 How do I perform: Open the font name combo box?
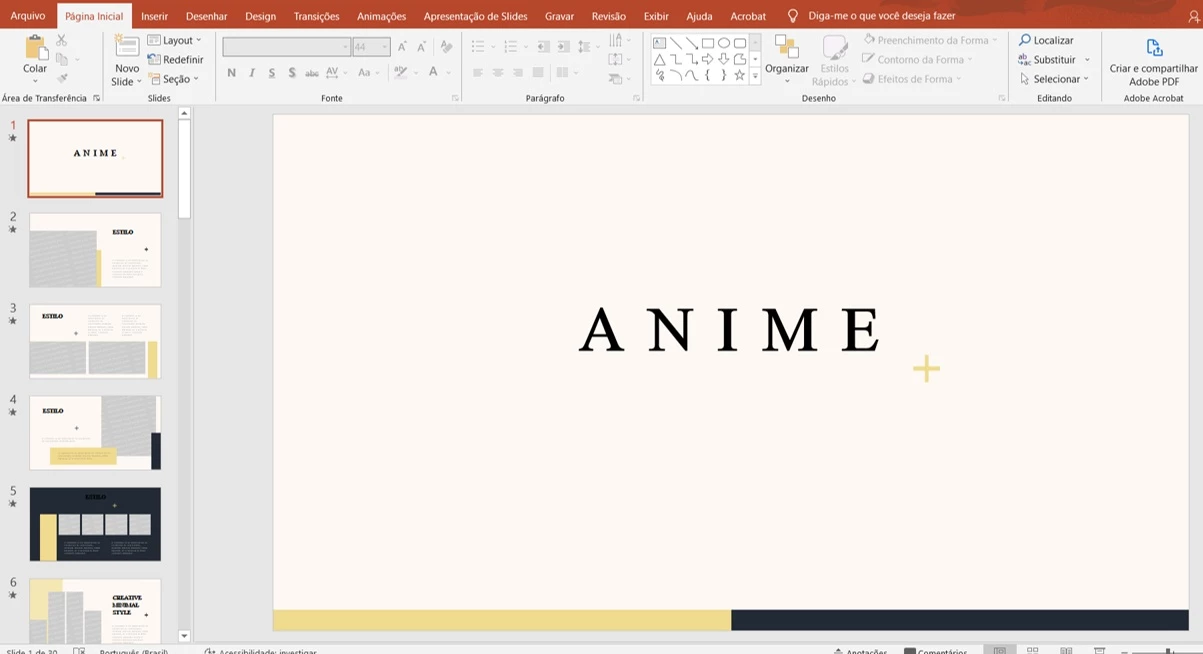pyautogui.click(x=286, y=47)
